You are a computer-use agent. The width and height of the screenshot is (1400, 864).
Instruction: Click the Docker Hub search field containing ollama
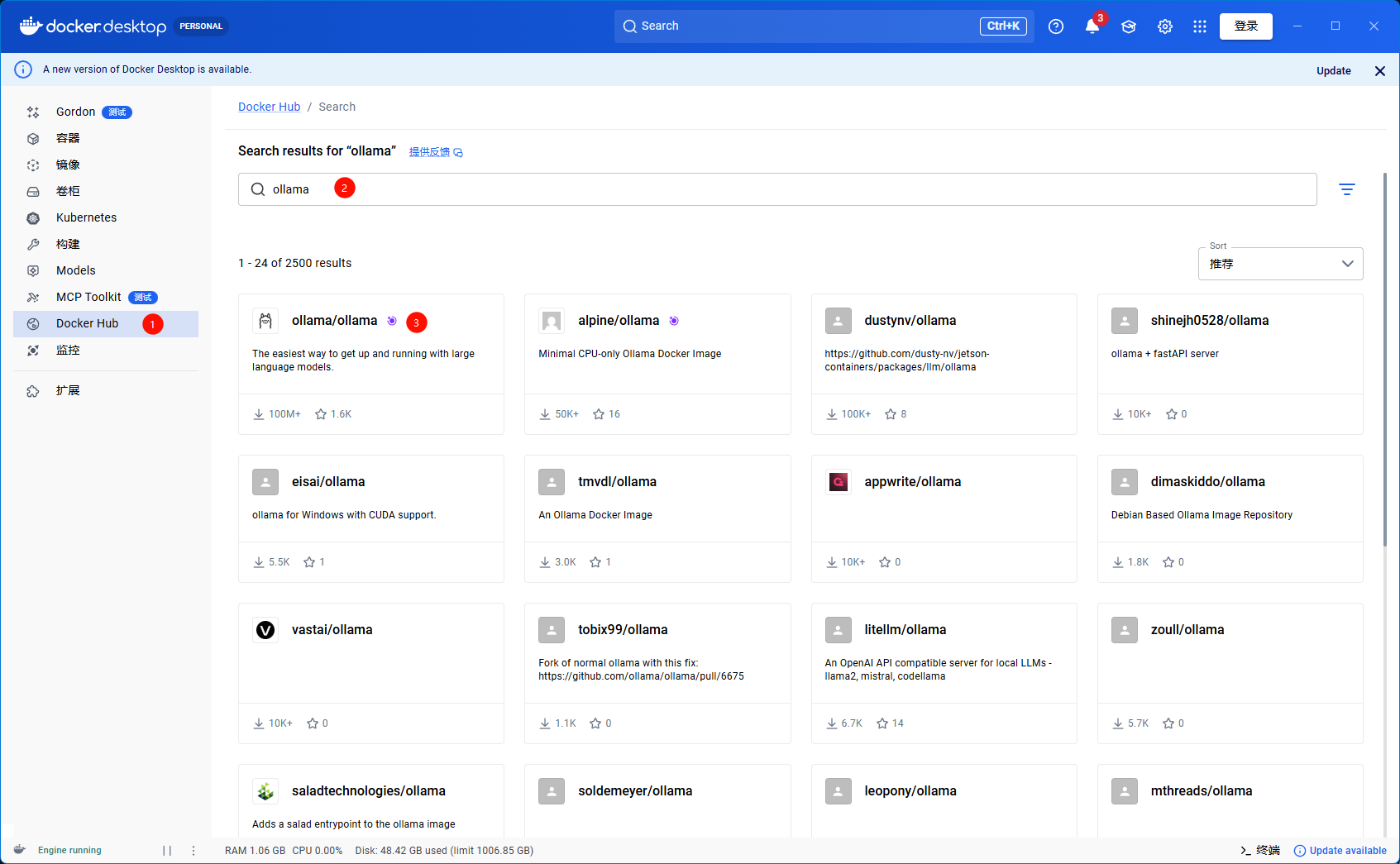click(x=777, y=189)
